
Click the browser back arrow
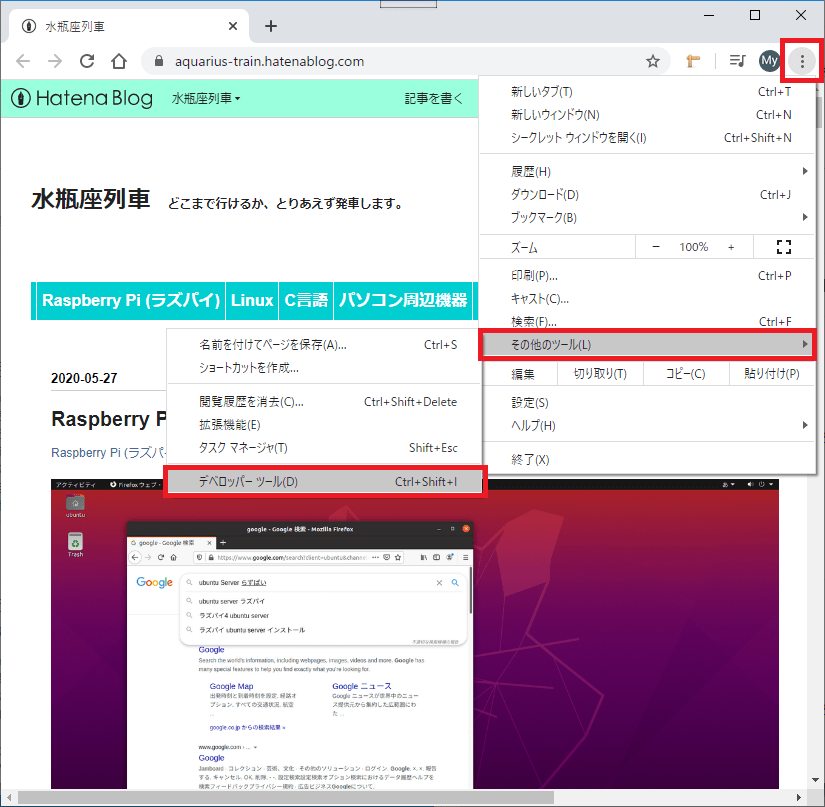(x=23, y=62)
